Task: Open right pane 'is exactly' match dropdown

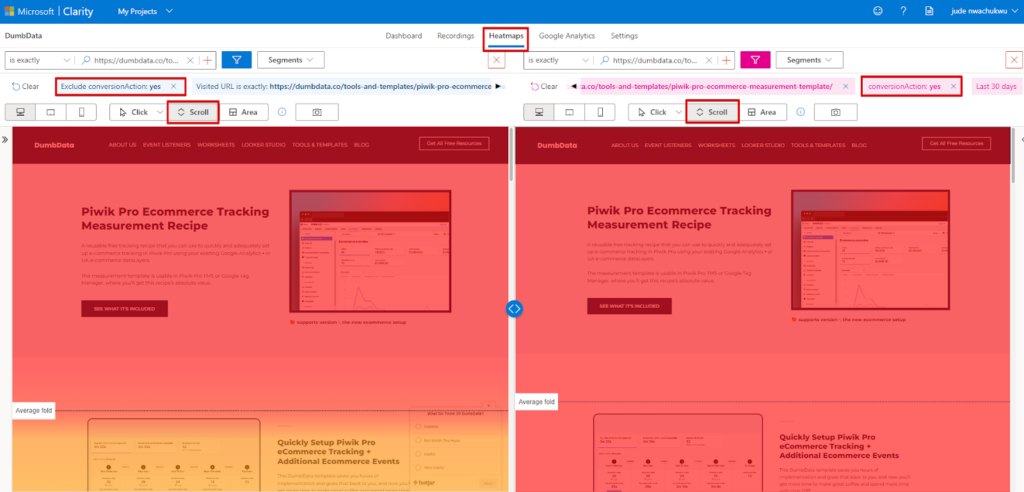Action: pos(558,60)
